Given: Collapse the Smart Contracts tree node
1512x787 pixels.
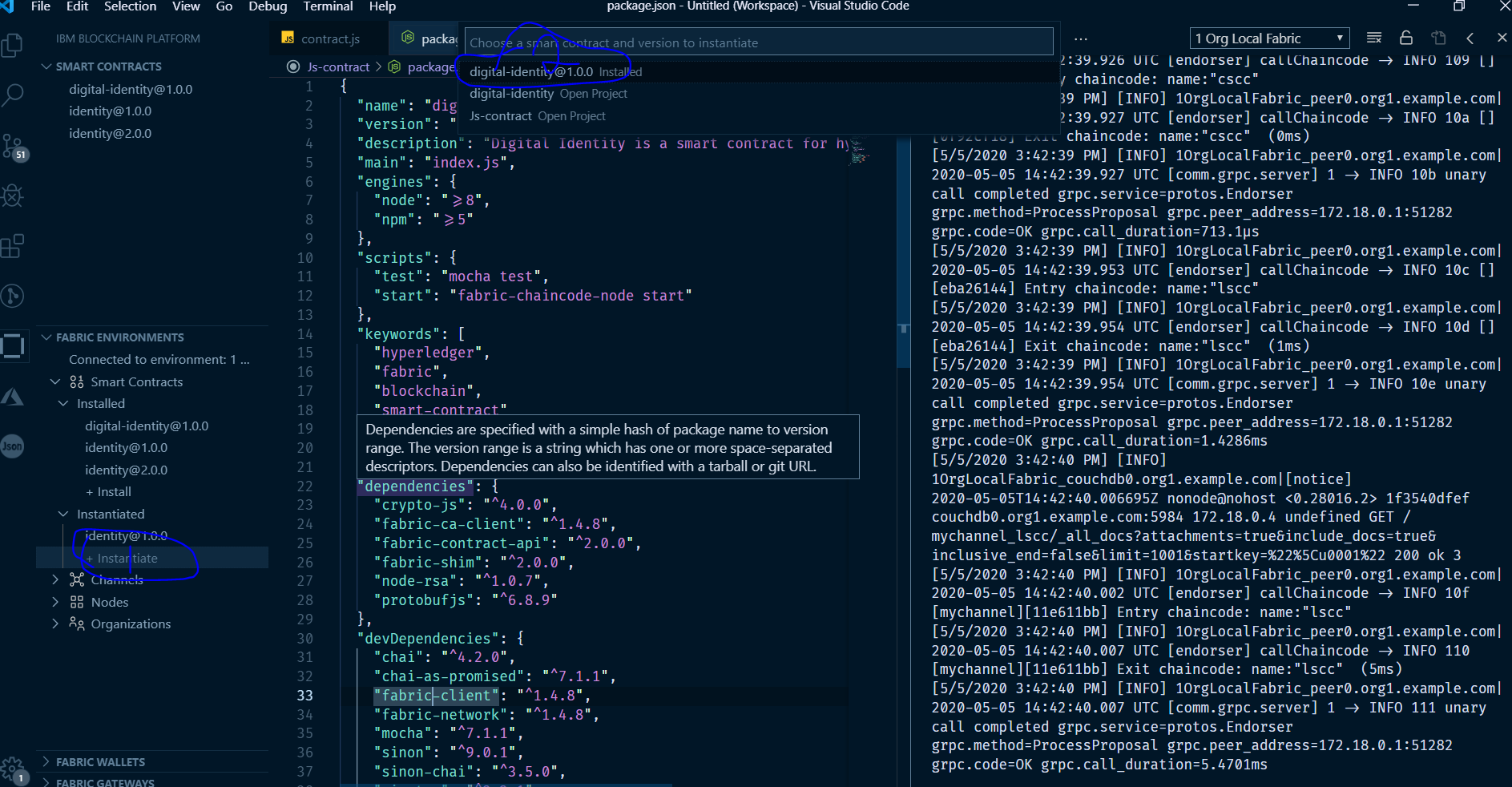Looking at the screenshot, I should 55,381.
